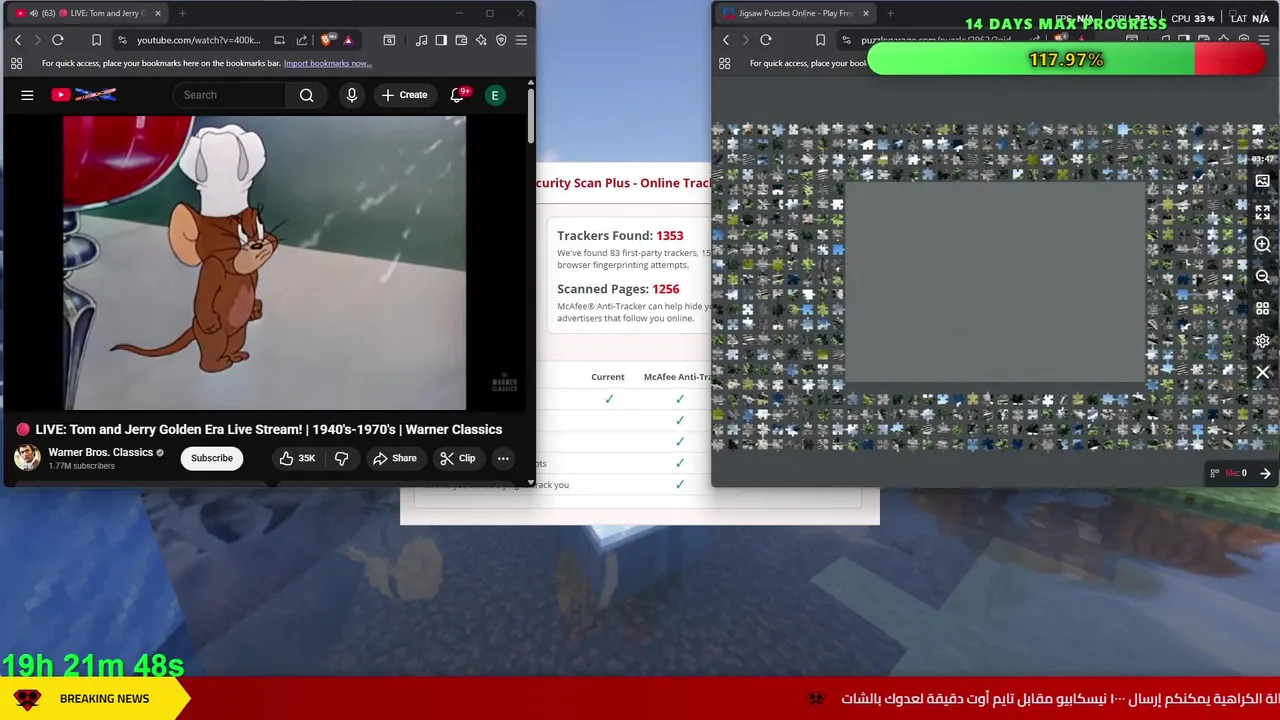Reload the puzzle page
Screen dimensions: 1280x720
766,40
